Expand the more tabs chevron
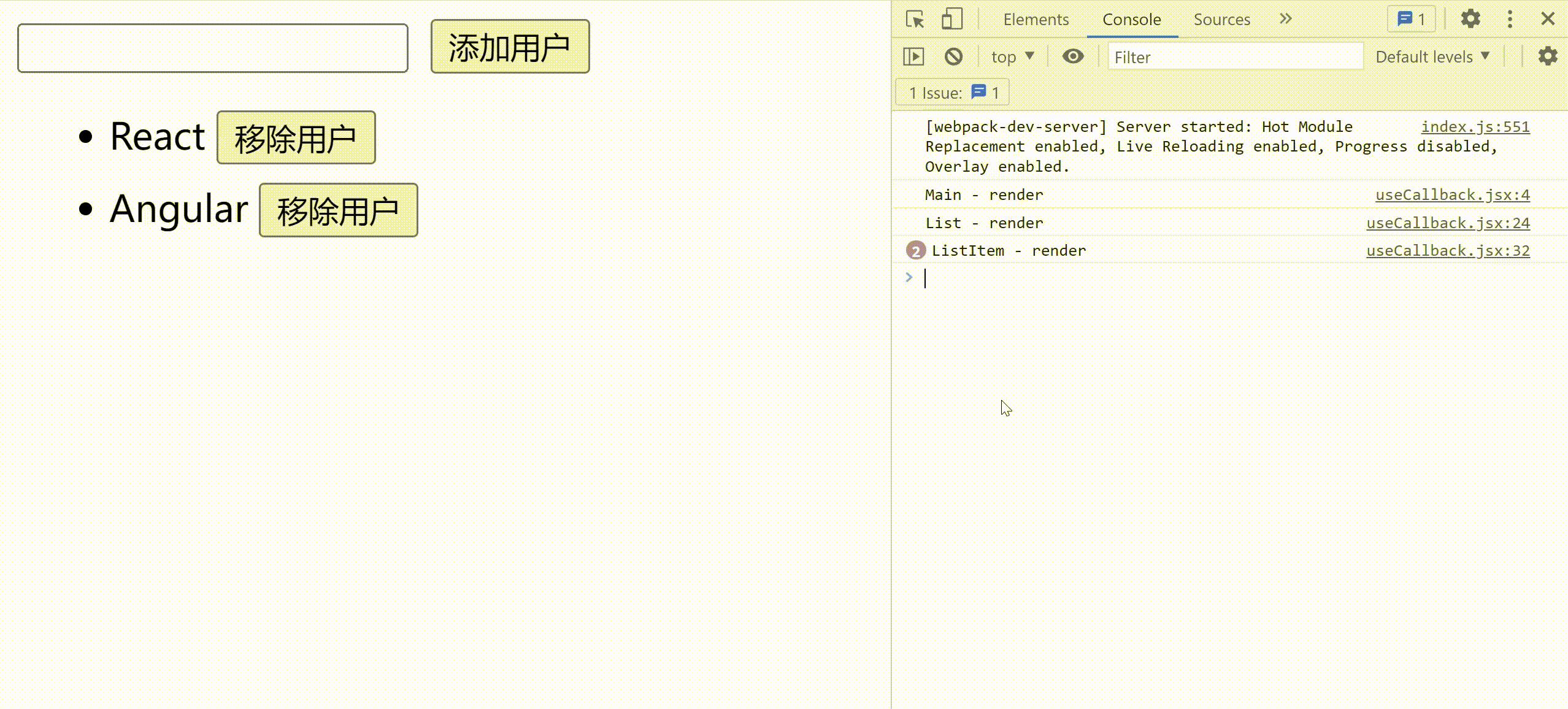 1286,20
